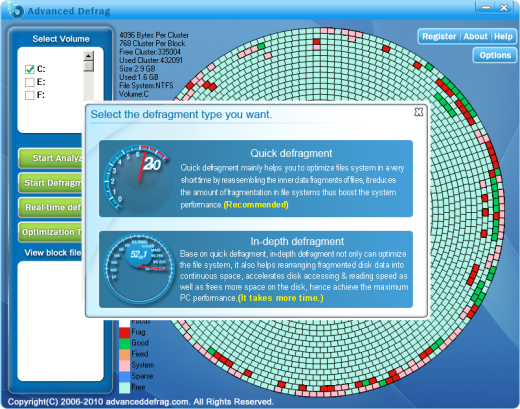Check the F: volume checkbox

[30, 95]
